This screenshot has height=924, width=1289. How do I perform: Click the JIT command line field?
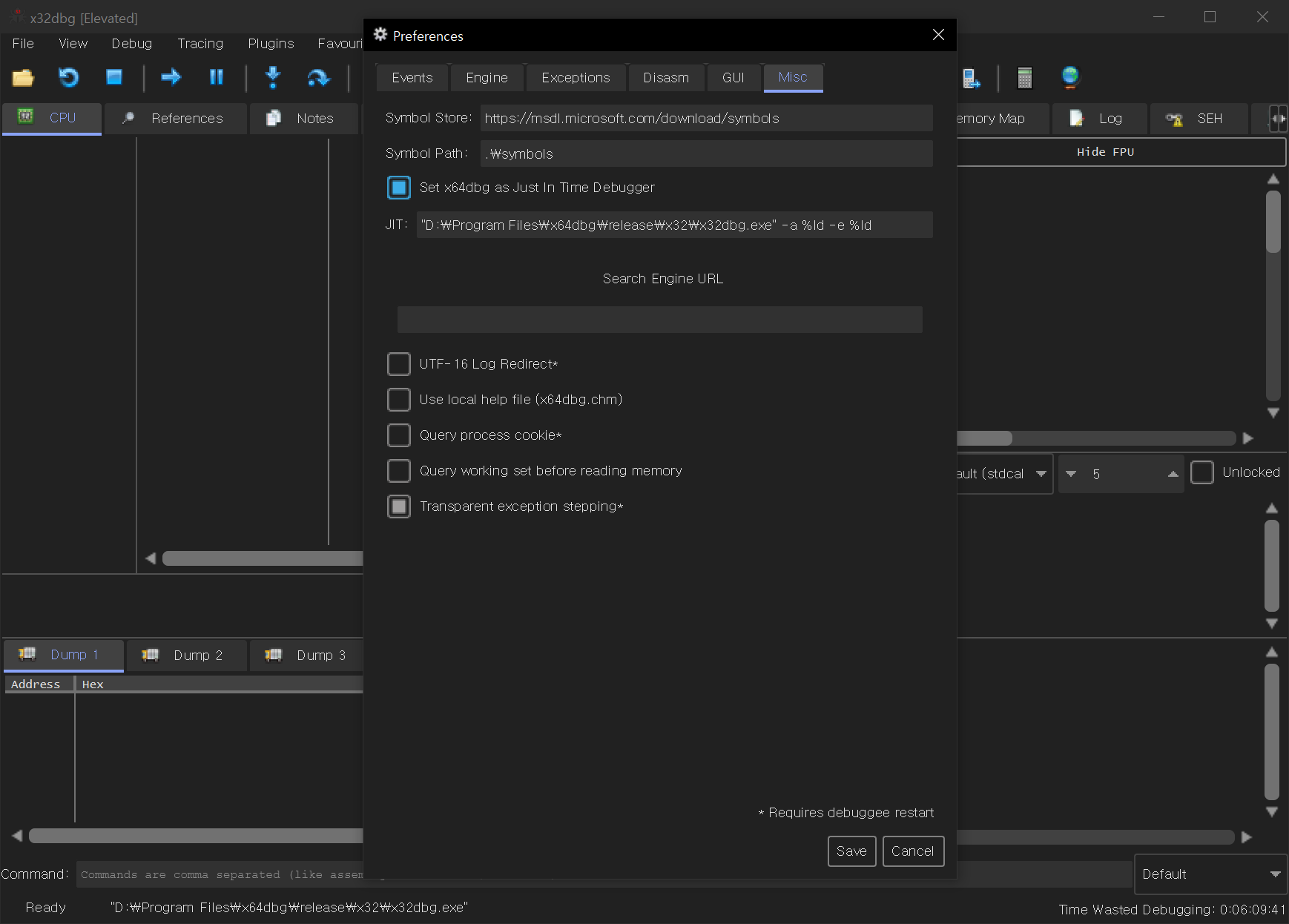click(674, 225)
